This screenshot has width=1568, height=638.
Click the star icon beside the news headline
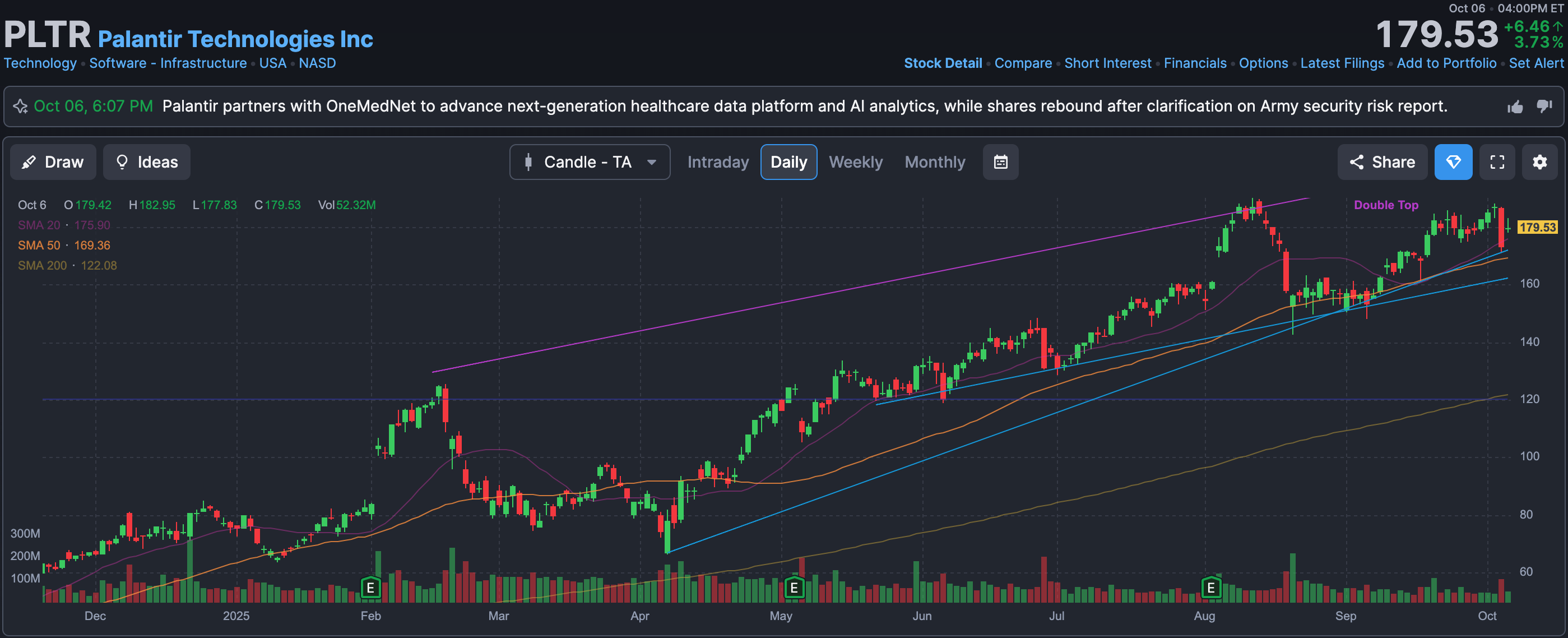tap(20, 107)
